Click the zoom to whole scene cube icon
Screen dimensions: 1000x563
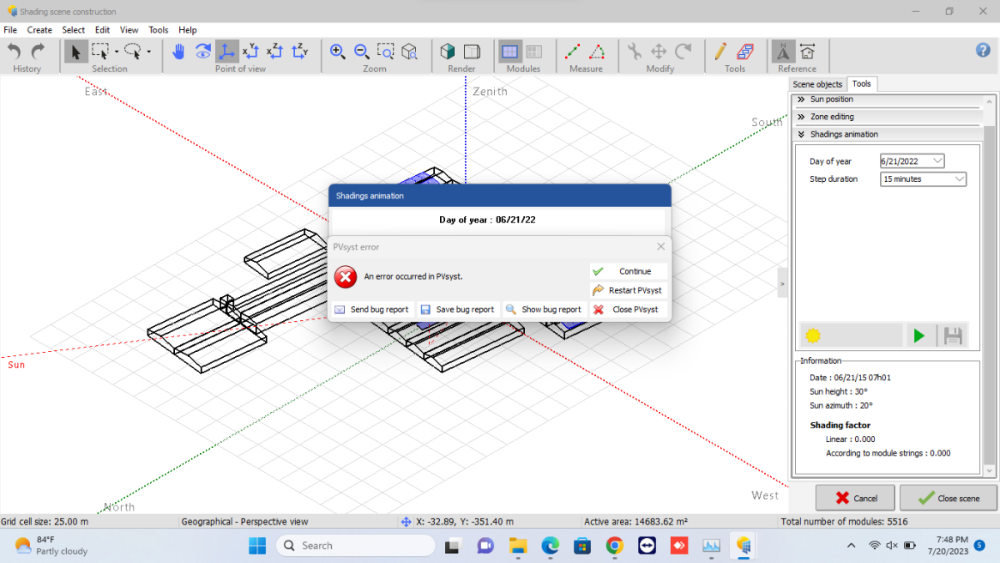click(409, 52)
